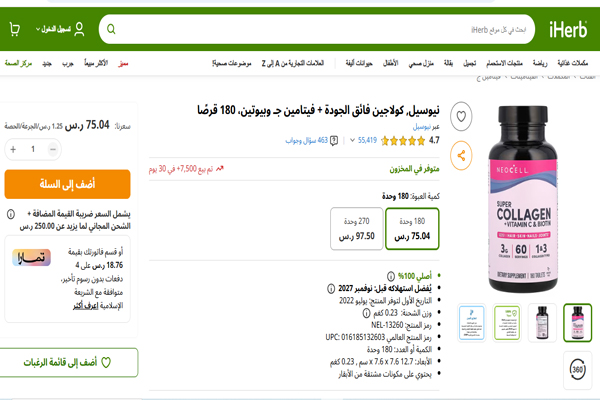Open the مميز specials link
The image size is (600, 400).
(123, 63)
